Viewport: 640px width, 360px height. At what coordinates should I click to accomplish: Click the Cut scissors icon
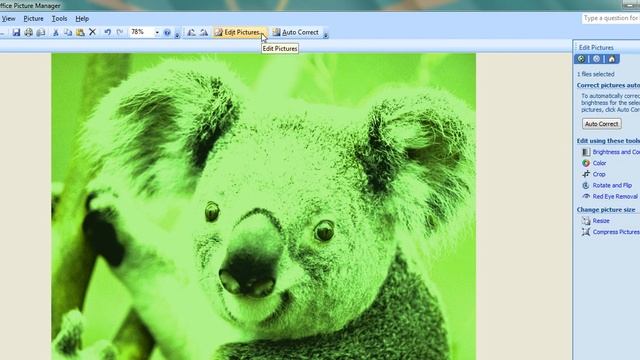click(x=56, y=32)
